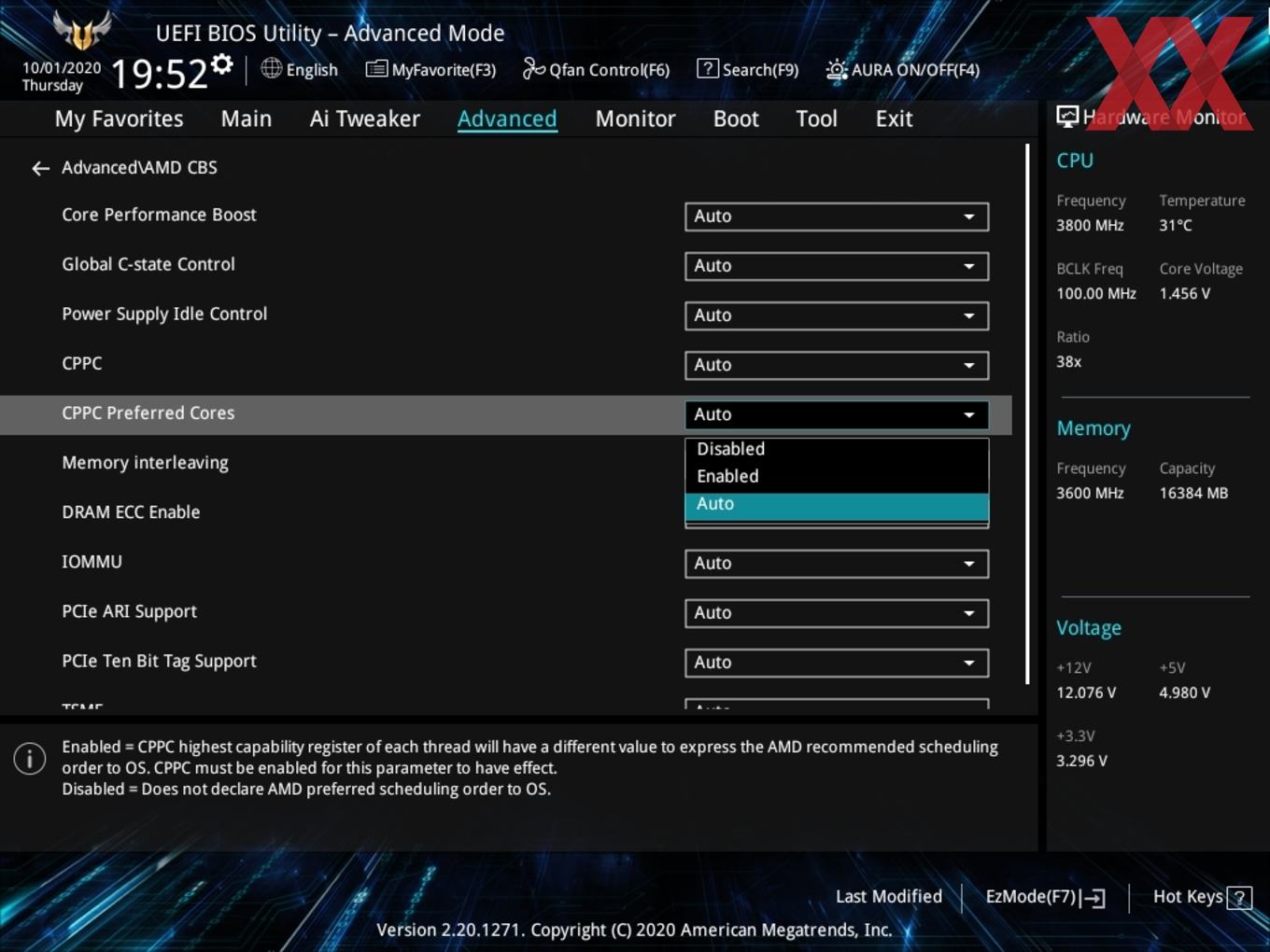The image size is (1270, 952).
Task: Open the Power Supply Idle Control dropdown
Action: point(837,315)
